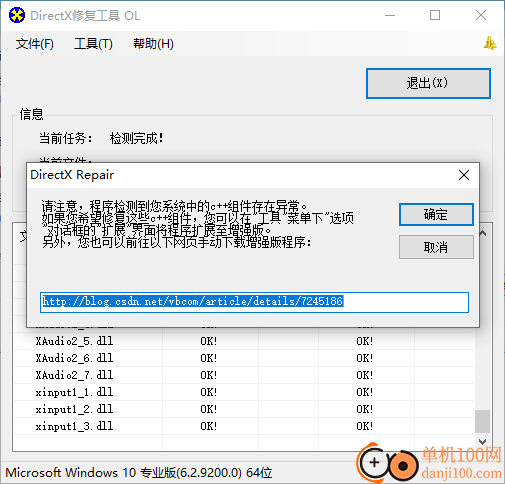Click the scroll-down arrow of the file list
The width and height of the screenshot is (505, 484).
point(482,442)
